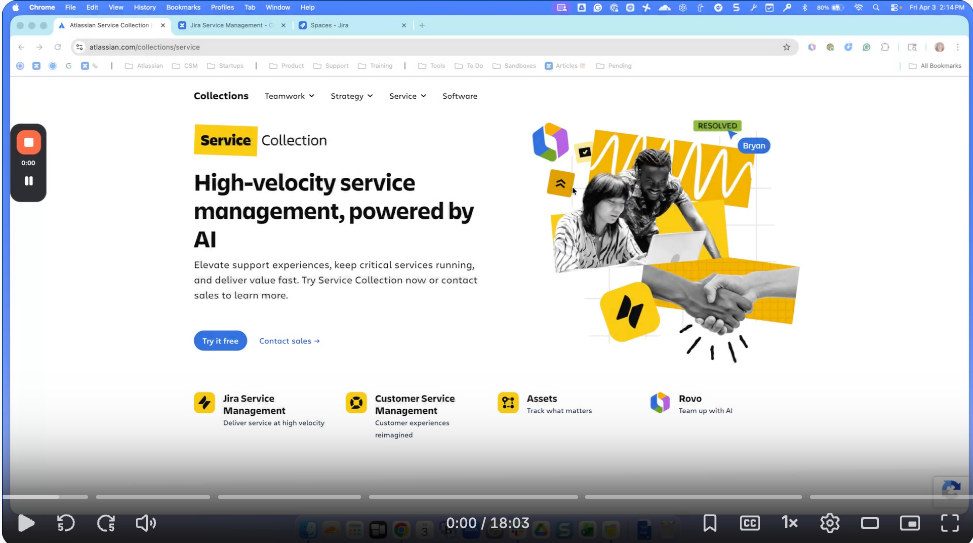Reload the current page
Screen dimensions: 973x543
click(58, 47)
